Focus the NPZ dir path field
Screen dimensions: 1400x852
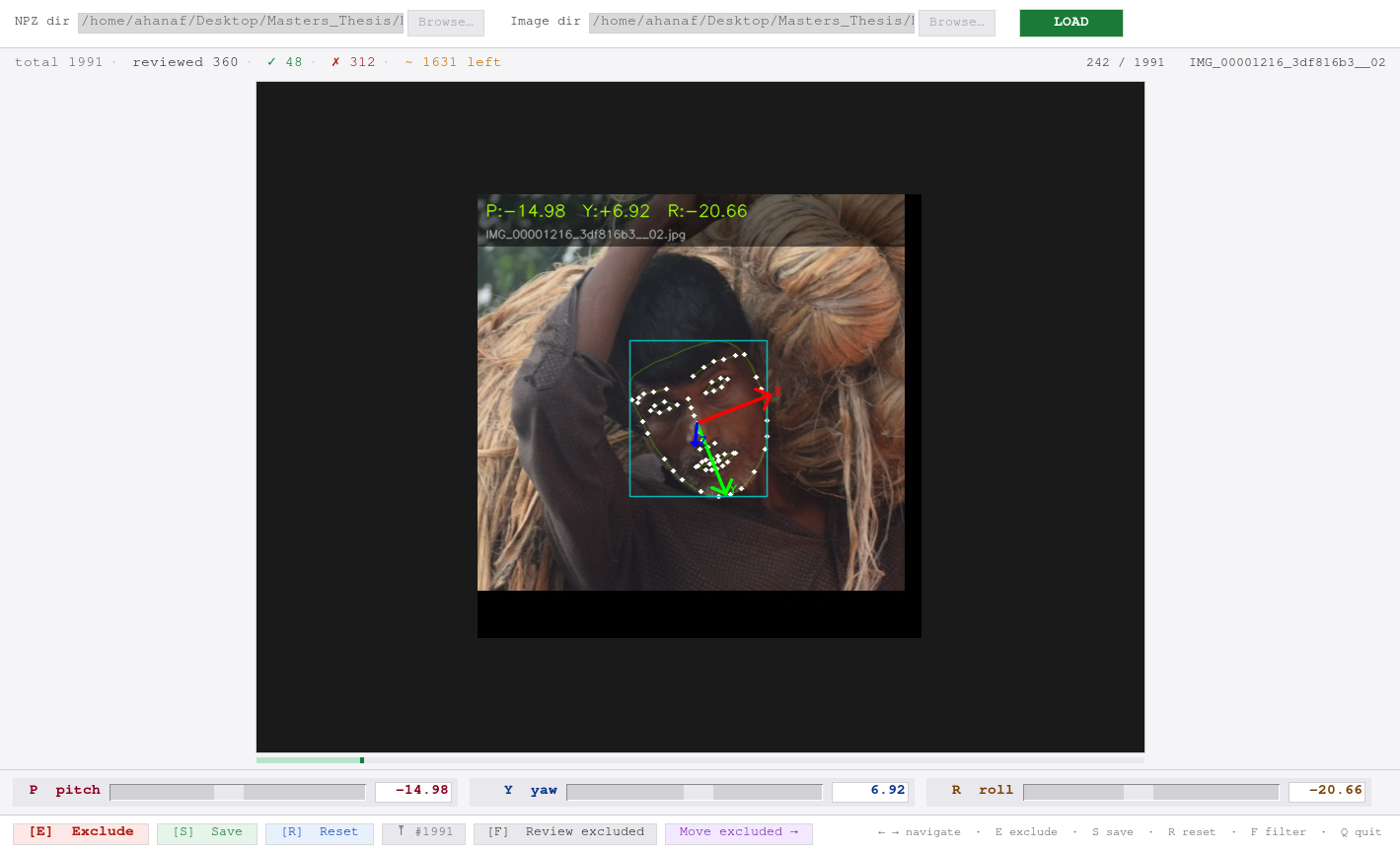pos(240,22)
